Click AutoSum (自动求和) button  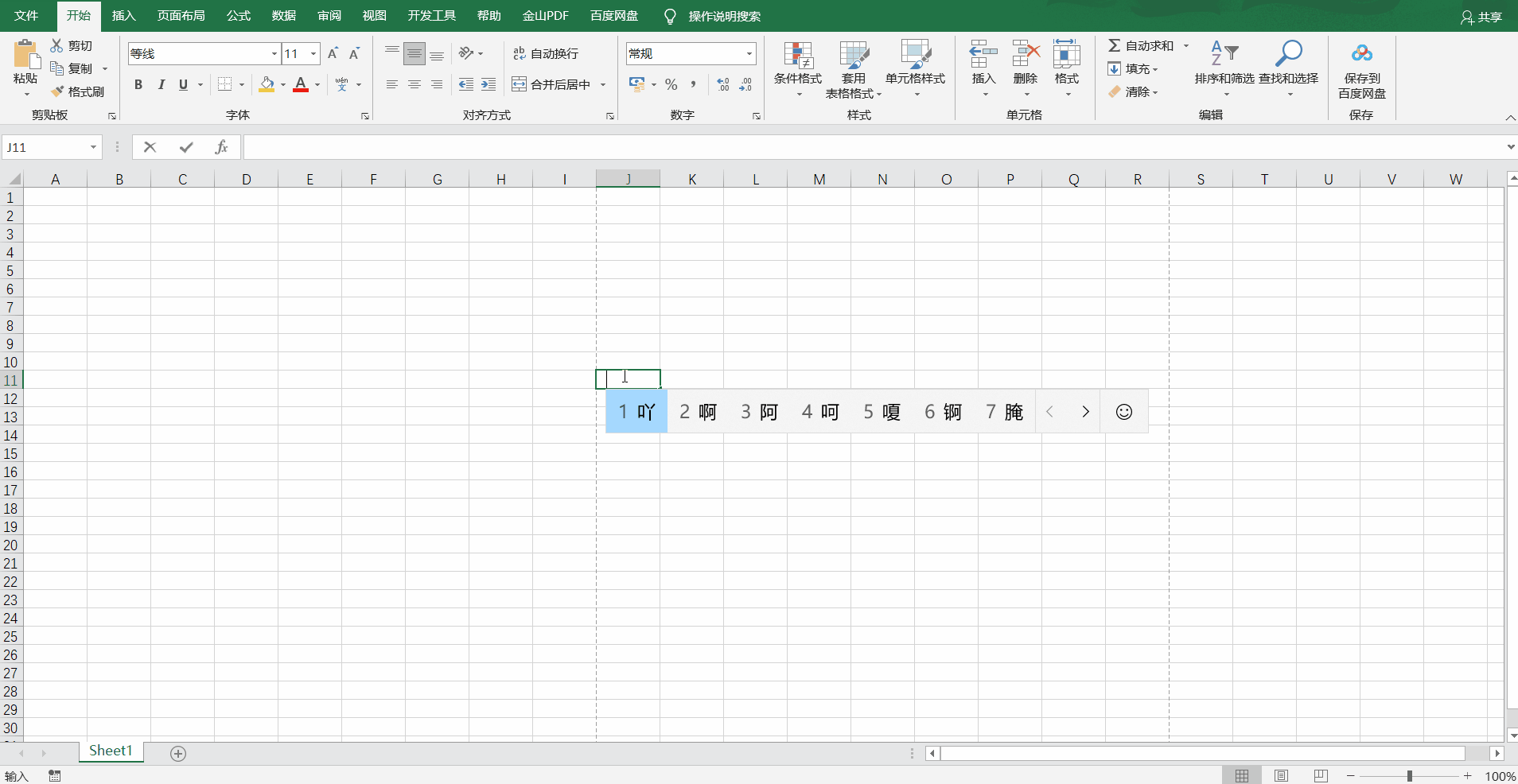click(x=1141, y=45)
